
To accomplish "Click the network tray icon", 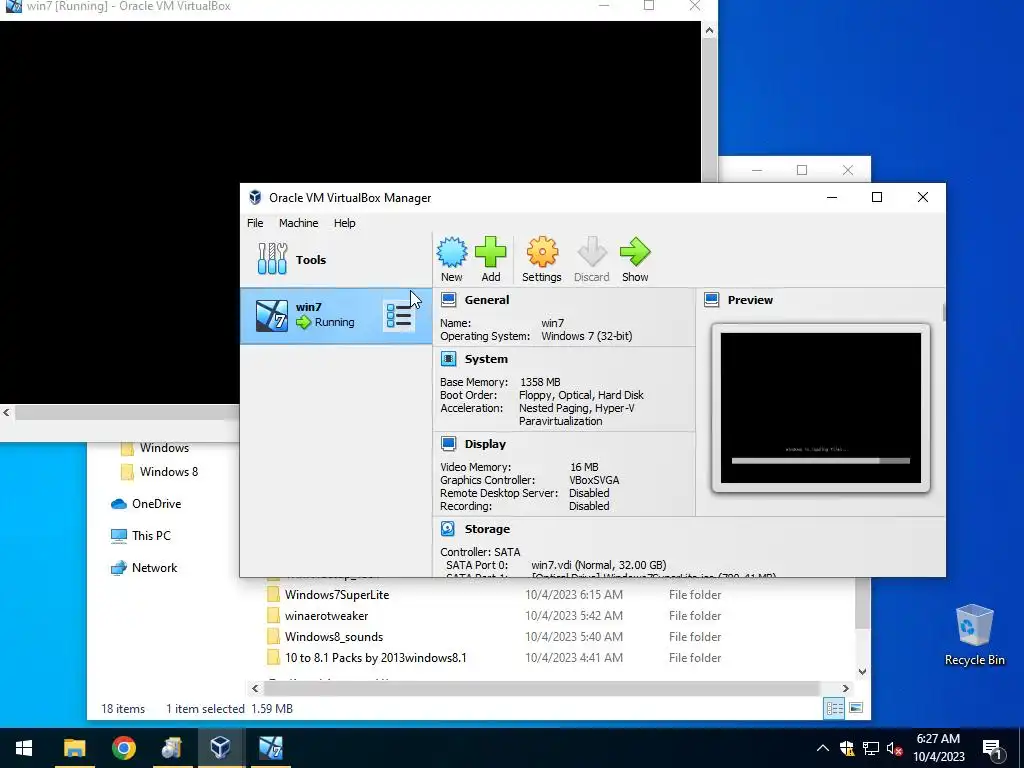I will tap(871, 748).
